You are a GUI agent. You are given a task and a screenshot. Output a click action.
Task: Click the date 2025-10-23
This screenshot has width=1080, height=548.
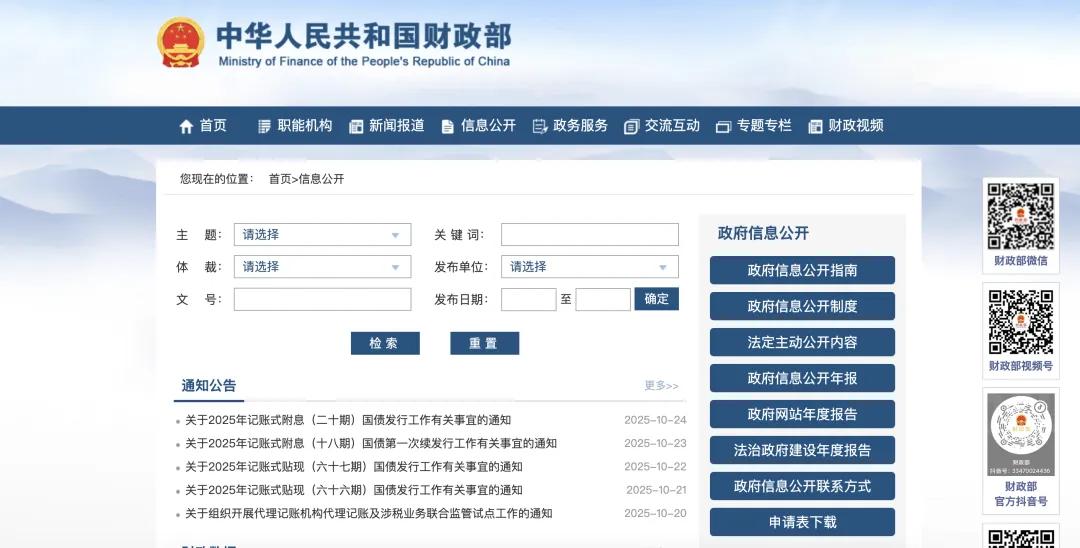click(655, 443)
